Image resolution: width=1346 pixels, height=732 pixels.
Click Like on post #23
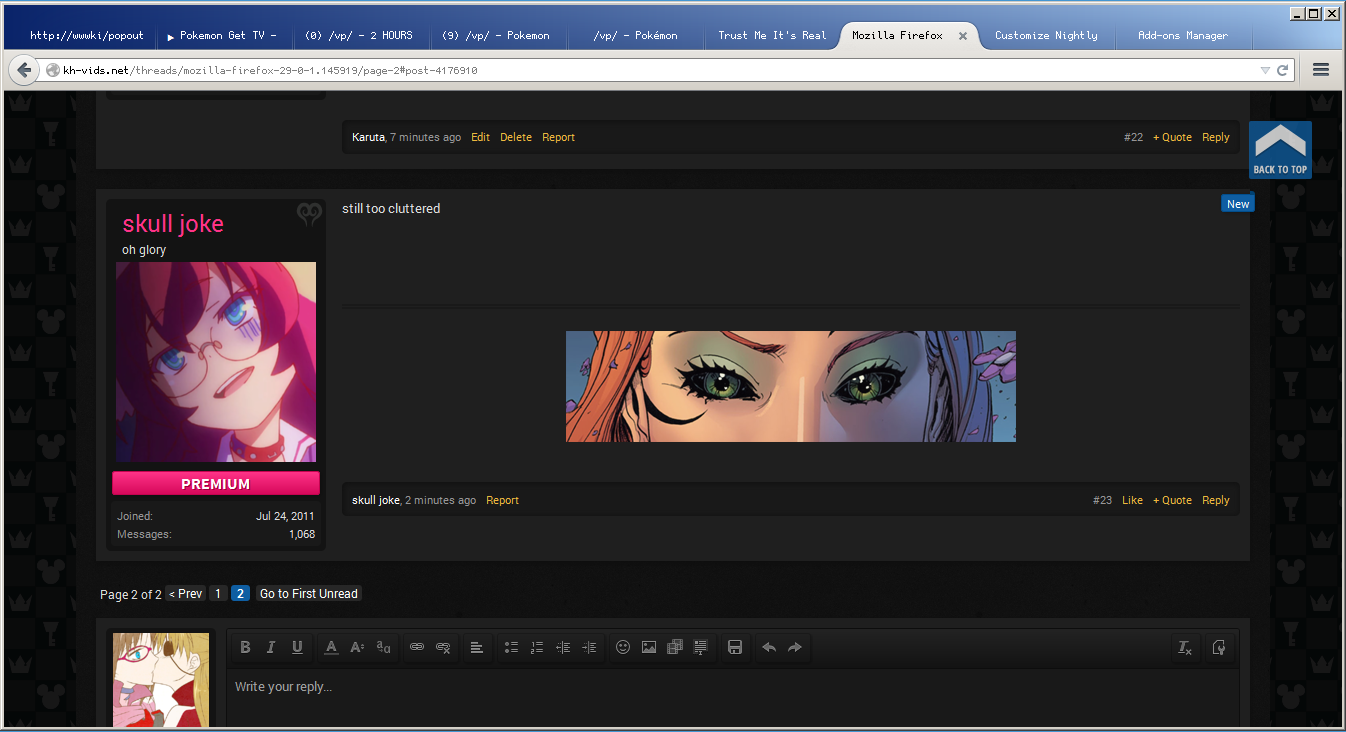pos(1132,500)
